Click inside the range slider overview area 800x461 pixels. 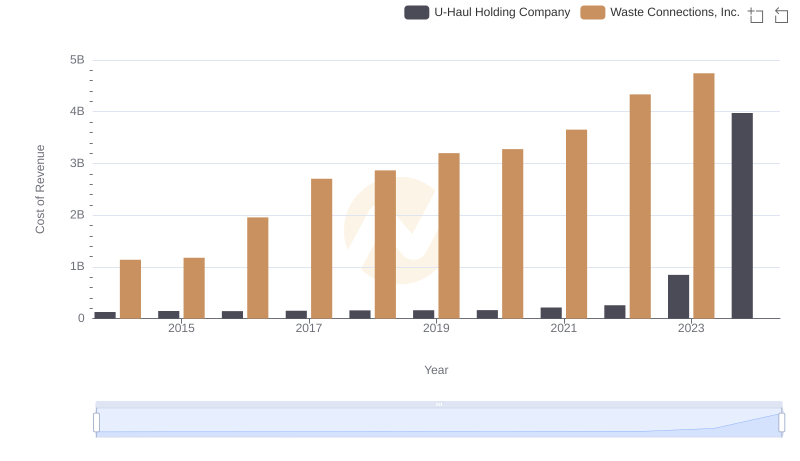tap(439, 422)
